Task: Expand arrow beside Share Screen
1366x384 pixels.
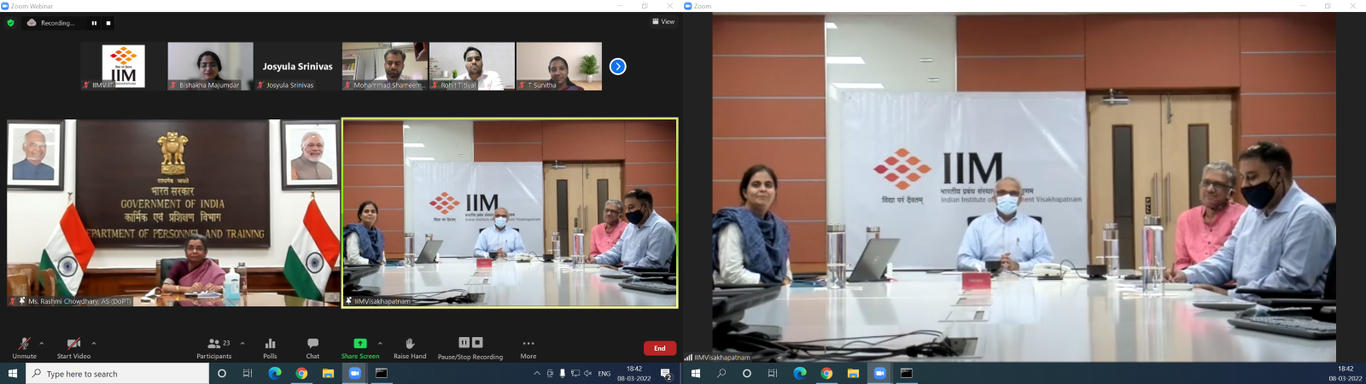Action: (380, 343)
